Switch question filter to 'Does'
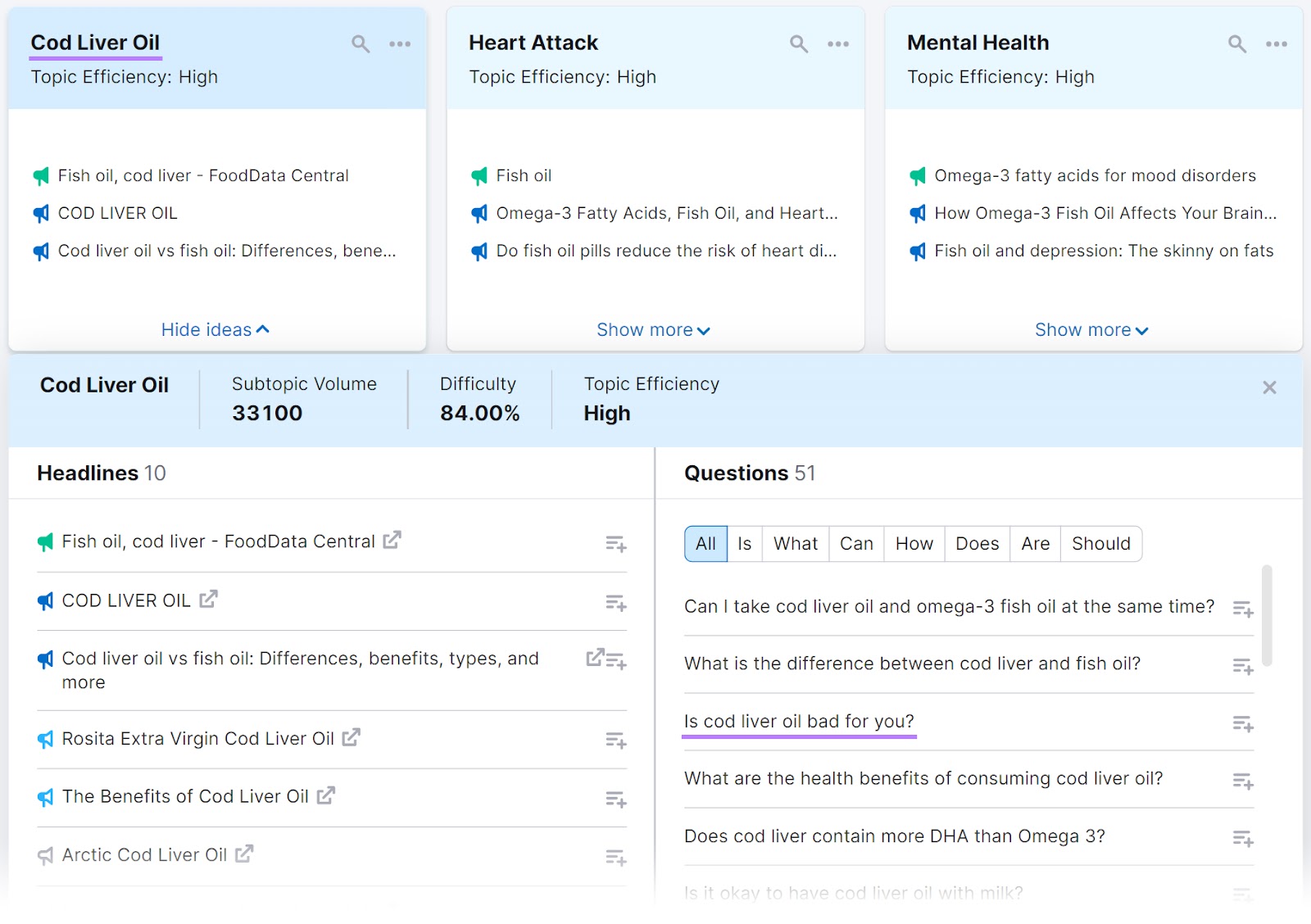The width and height of the screenshot is (1311, 924). coord(977,544)
